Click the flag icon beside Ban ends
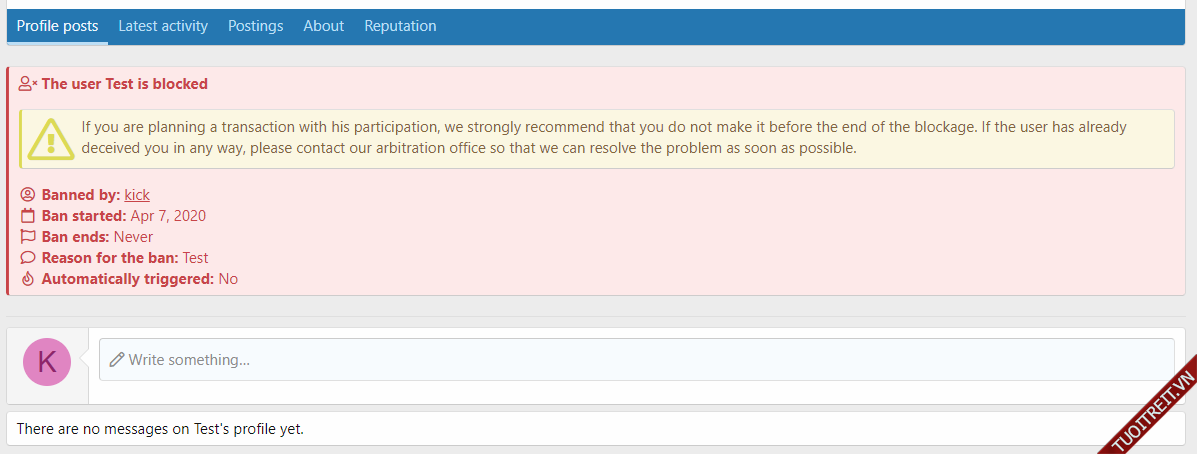Screen dimensions: 1197x454 pyautogui.click(x=28, y=237)
